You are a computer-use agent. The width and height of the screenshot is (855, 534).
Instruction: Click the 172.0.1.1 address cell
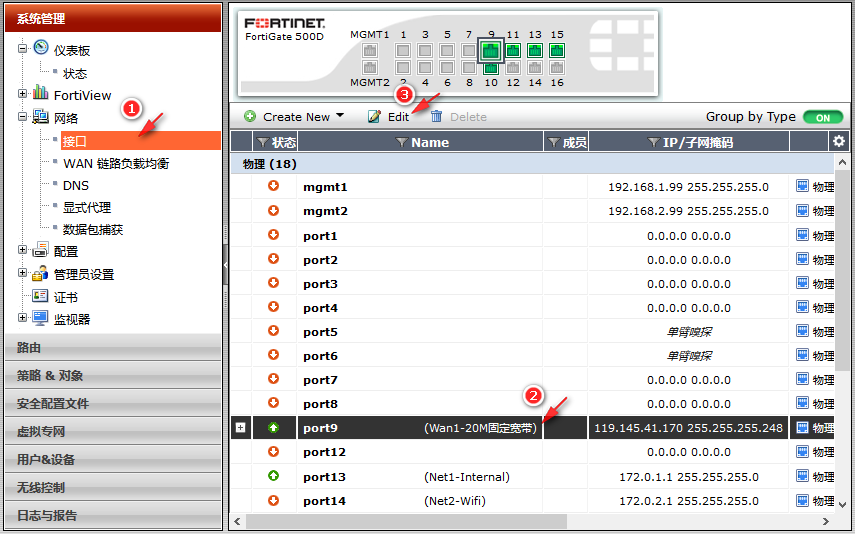pos(689,477)
